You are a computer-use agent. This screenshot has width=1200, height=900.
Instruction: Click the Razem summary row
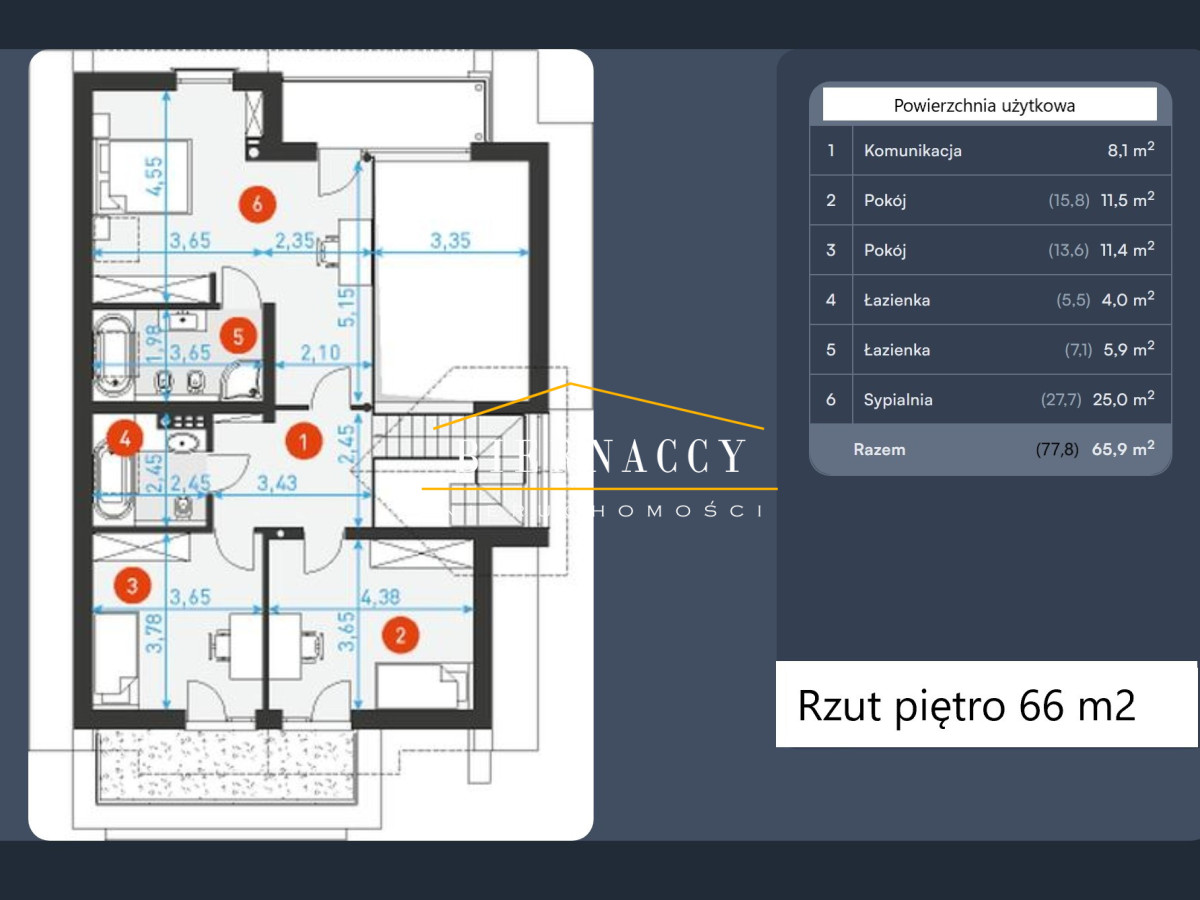(990, 450)
